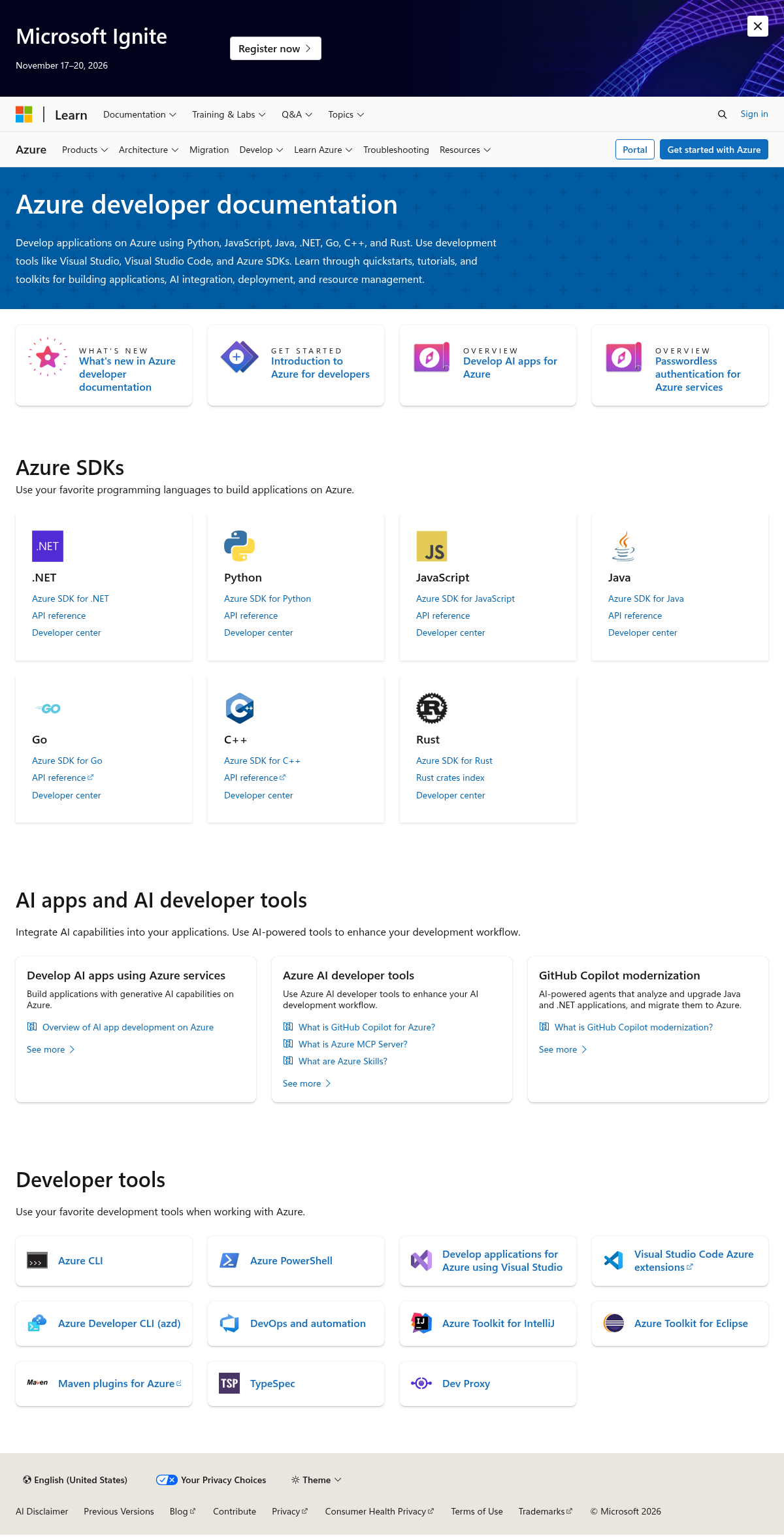Go to Migration in Azure nav
This screenshot has width=784, height=1540.
pyautogui.click(x=209, y=150)
